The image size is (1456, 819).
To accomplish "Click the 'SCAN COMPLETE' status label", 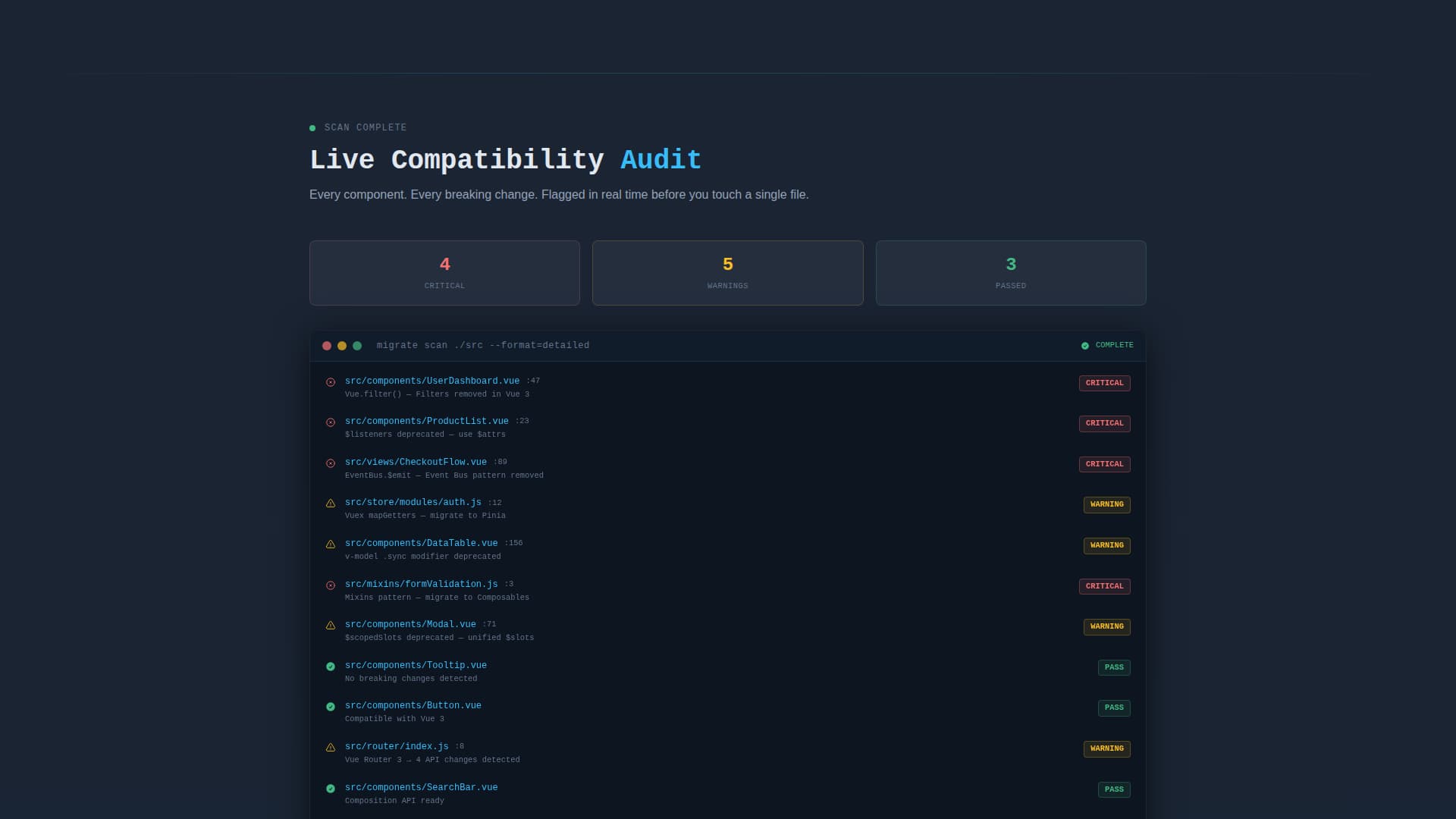I will (366, 127).
